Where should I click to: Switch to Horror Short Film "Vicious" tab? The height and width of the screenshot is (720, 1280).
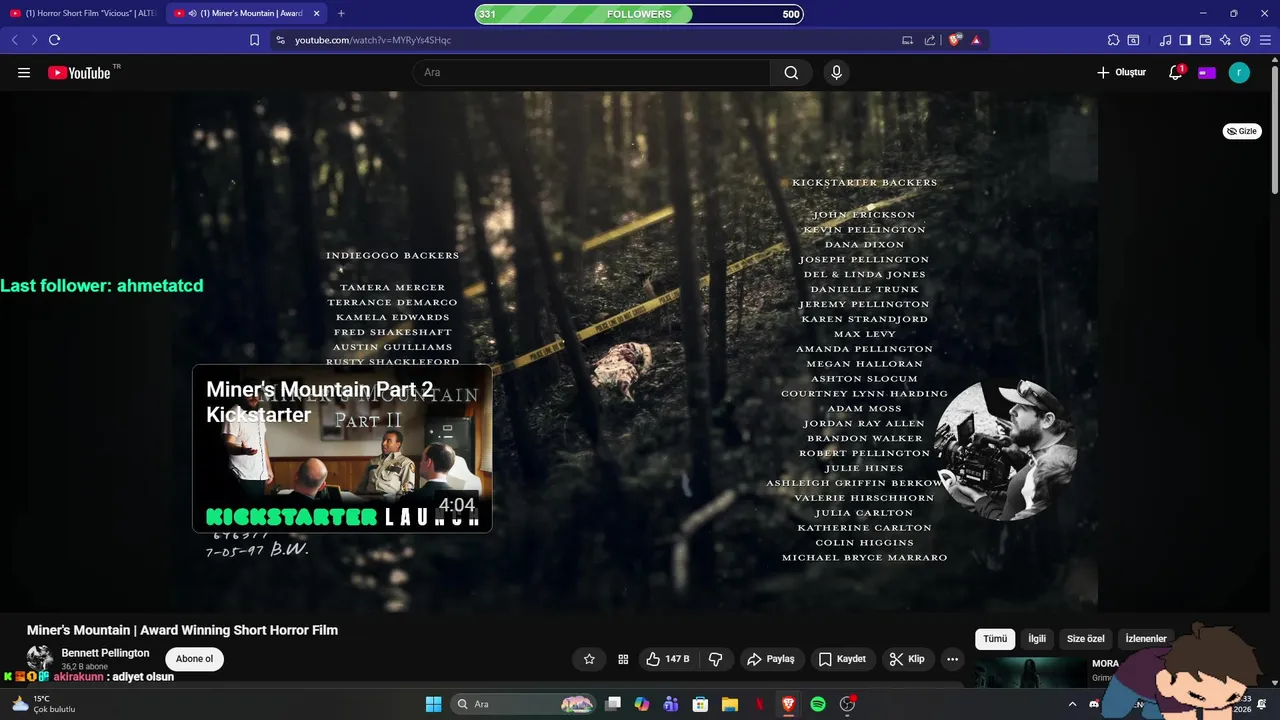pyautogui.click(x=82, y=13)
